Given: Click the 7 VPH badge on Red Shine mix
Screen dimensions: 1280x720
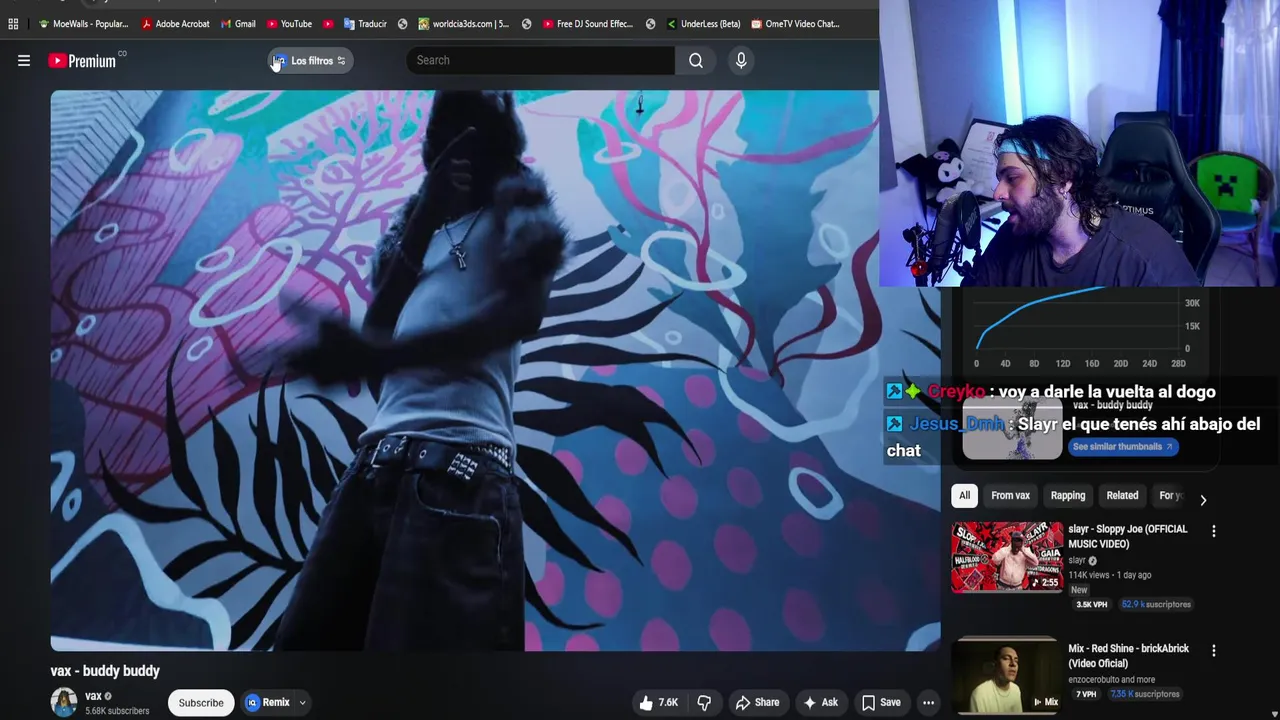Looking at the screenshot, I should click(x=1086, y=694).
